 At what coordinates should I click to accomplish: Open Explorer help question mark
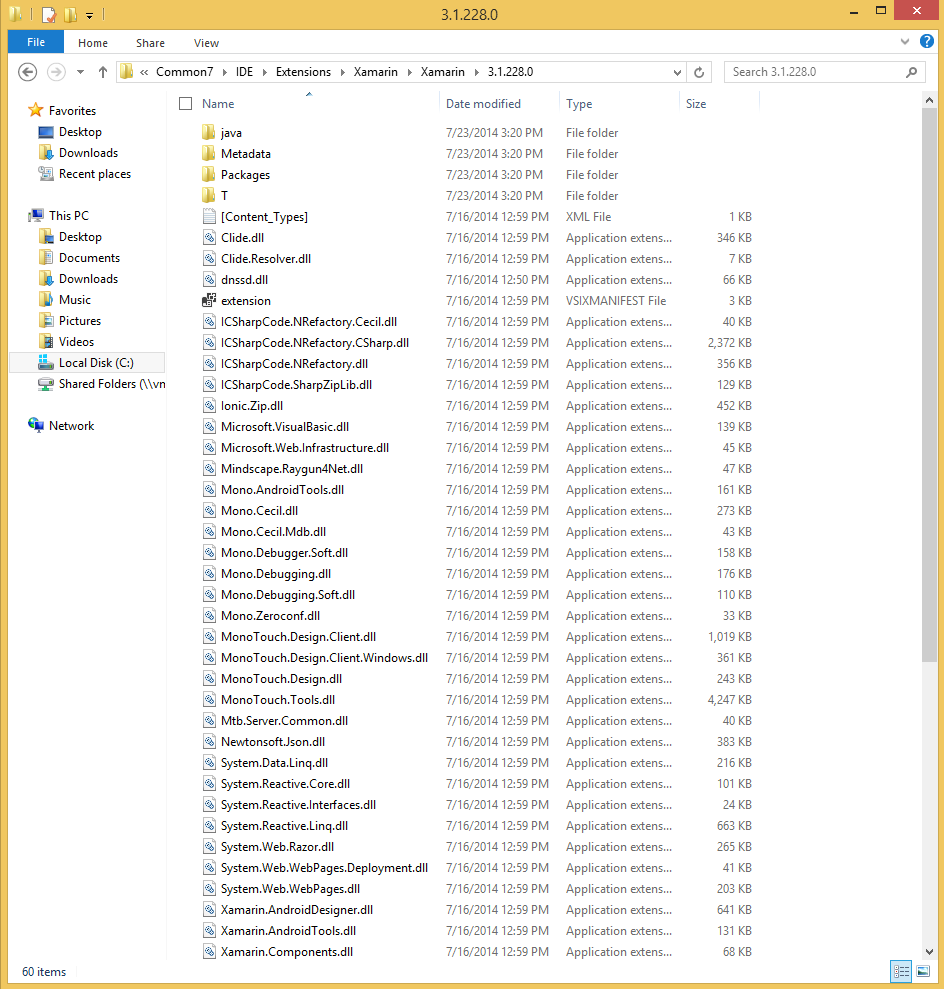(x=926, y=42)
